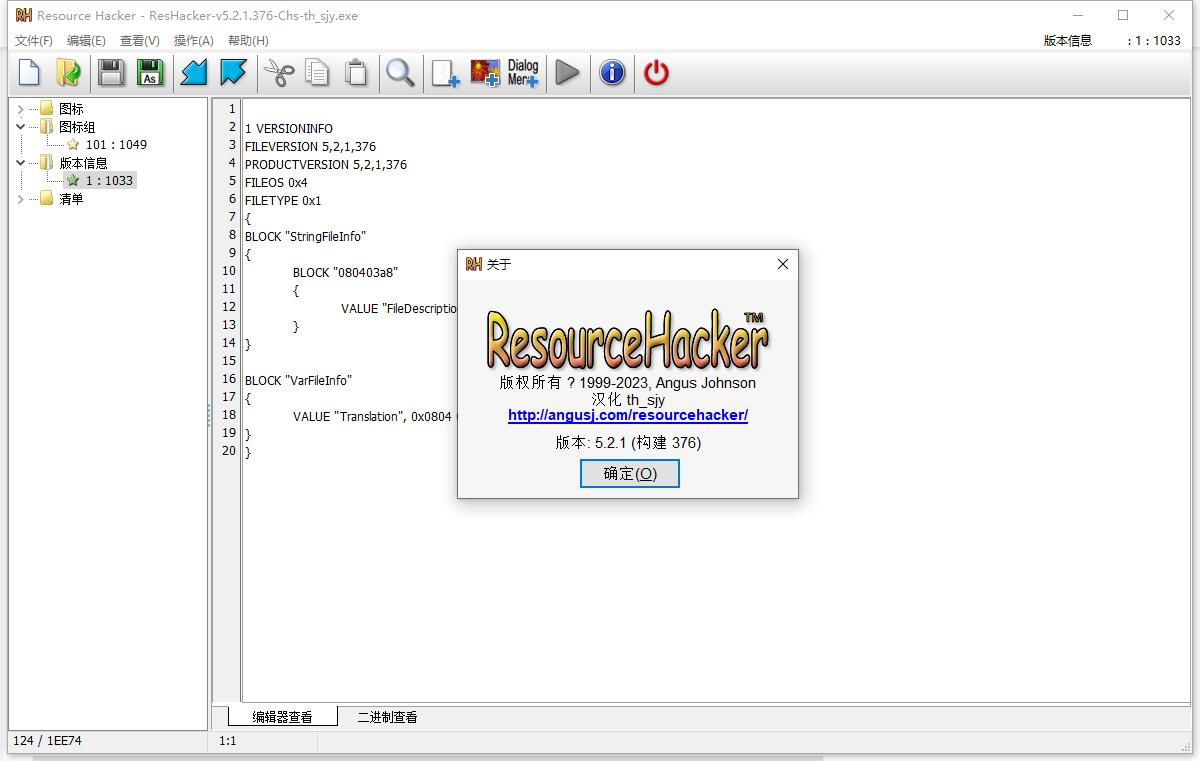This screenshot has height=761, width=1200.
Task: Add a new blank resource with the page-plus icon
Action: click(445, 73)
